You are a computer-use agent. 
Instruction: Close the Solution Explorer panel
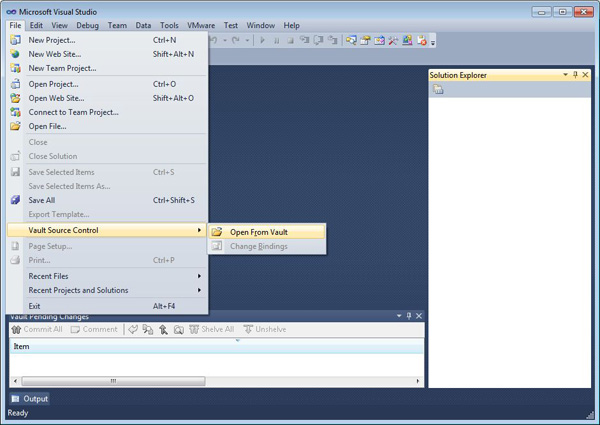pyautogui.click(x=586, y=75)
